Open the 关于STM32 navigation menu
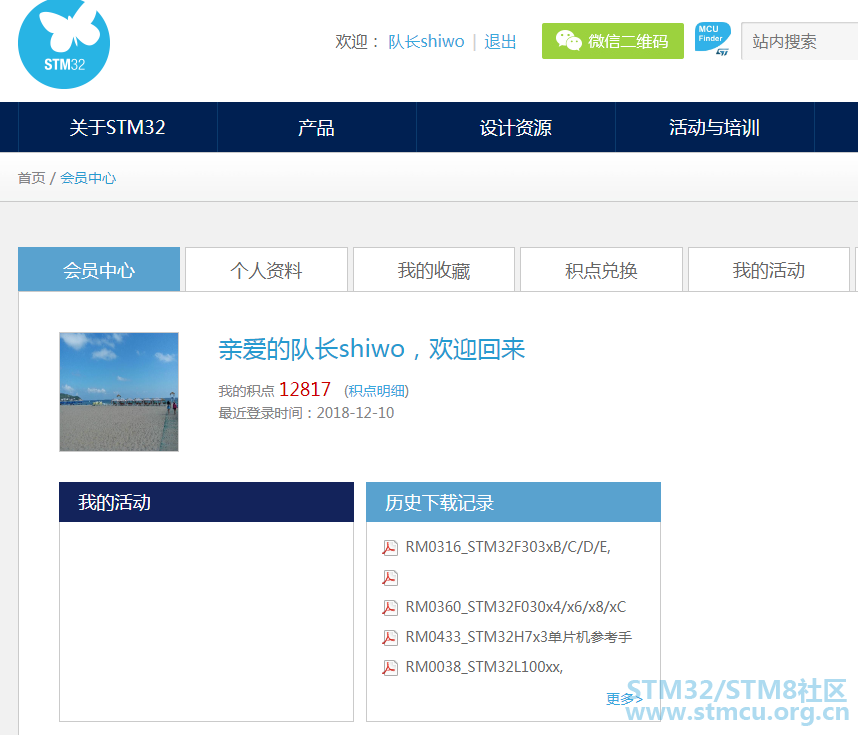 (118, 128)
